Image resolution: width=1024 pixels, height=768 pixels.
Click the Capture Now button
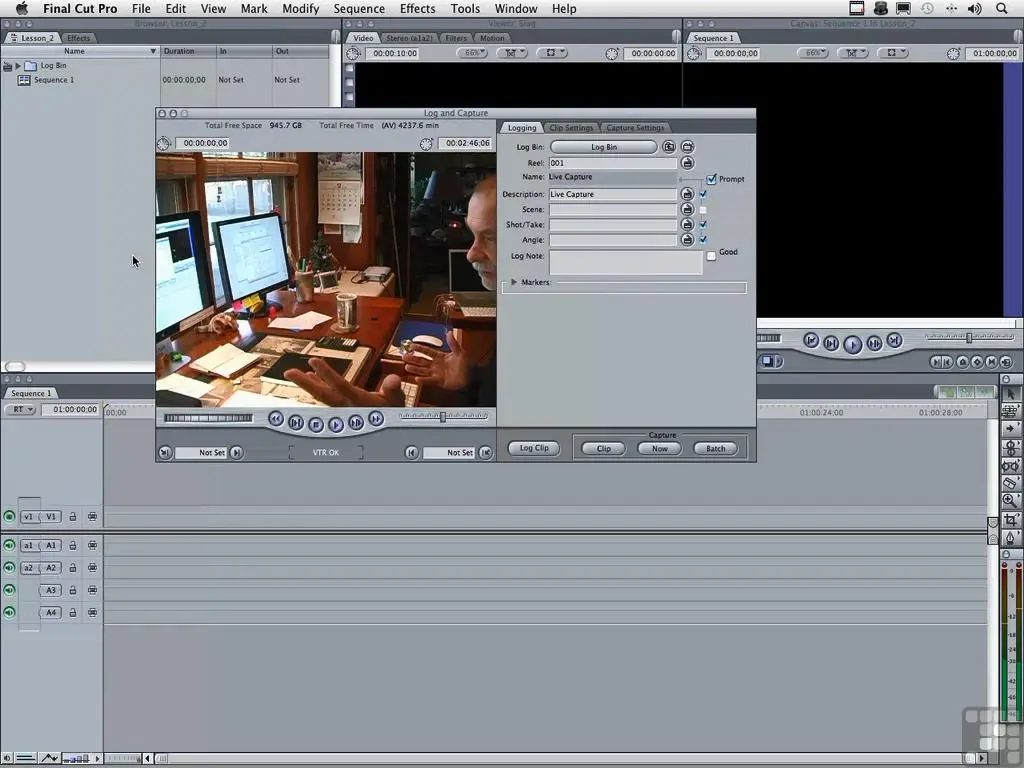(x=660, y=449)
